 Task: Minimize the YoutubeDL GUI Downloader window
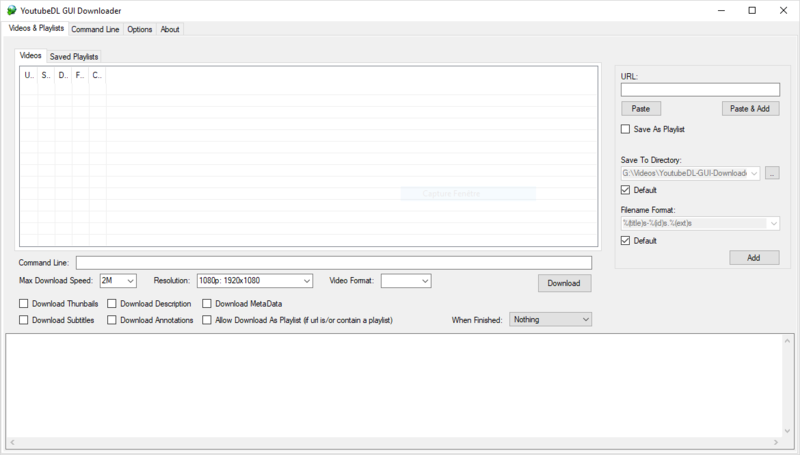coord(721,10)
